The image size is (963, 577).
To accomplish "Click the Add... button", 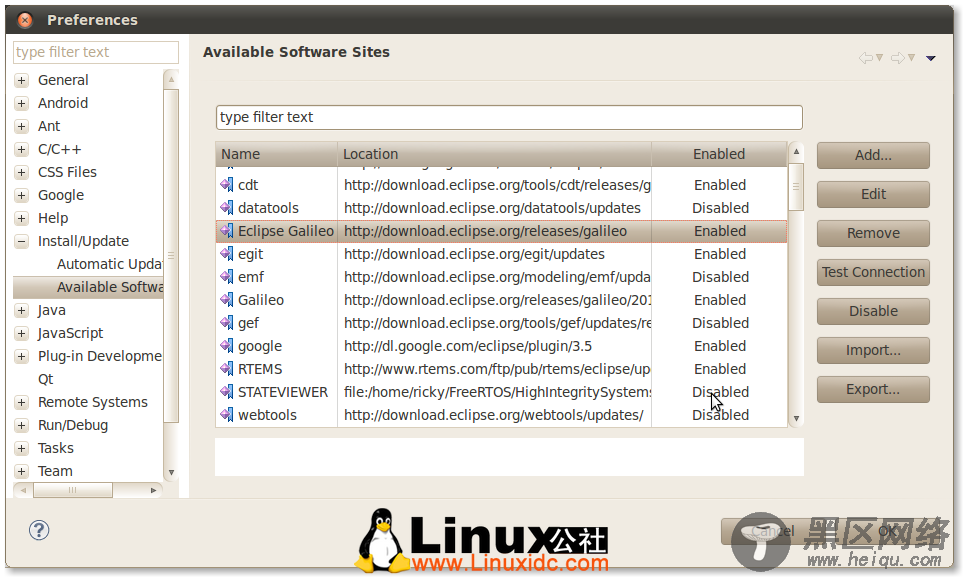I will click(x=873, y=155).
